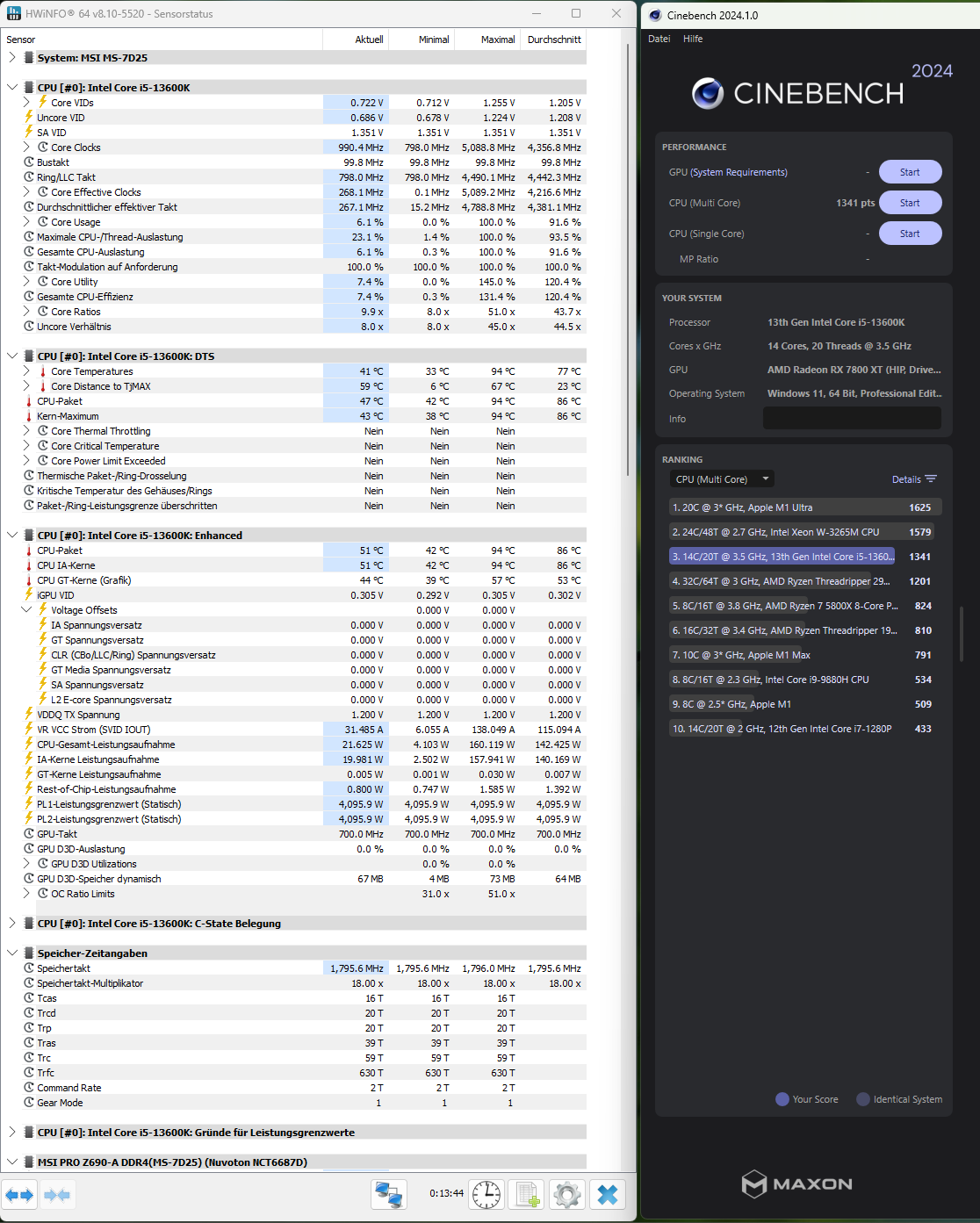The image size is (980, 1223).
Task: Click the lightning icon beside iGPU VID
Action: click(x=29, y=595)
